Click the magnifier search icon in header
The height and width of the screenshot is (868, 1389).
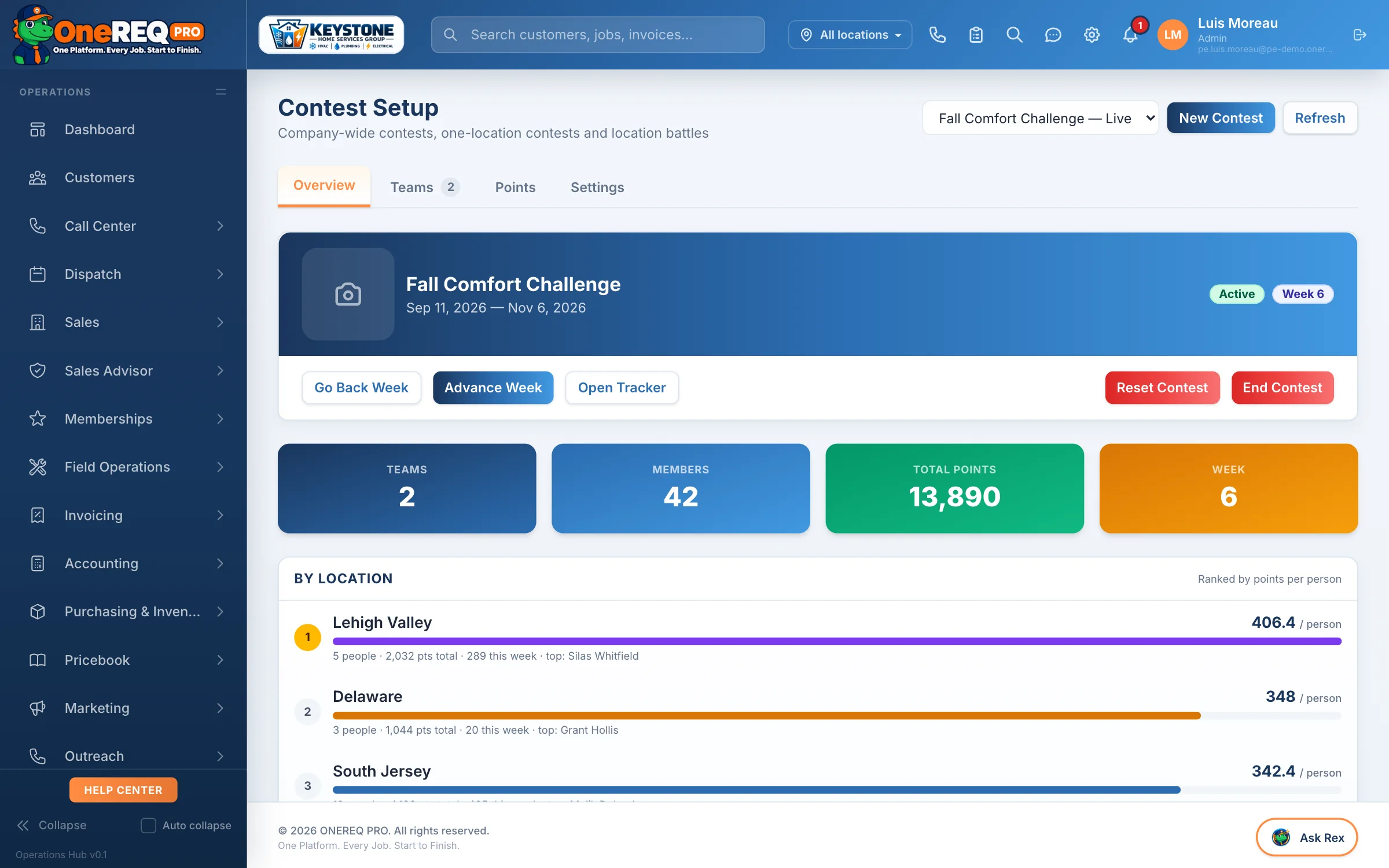pyautogui.click(x=1015, y=35)
